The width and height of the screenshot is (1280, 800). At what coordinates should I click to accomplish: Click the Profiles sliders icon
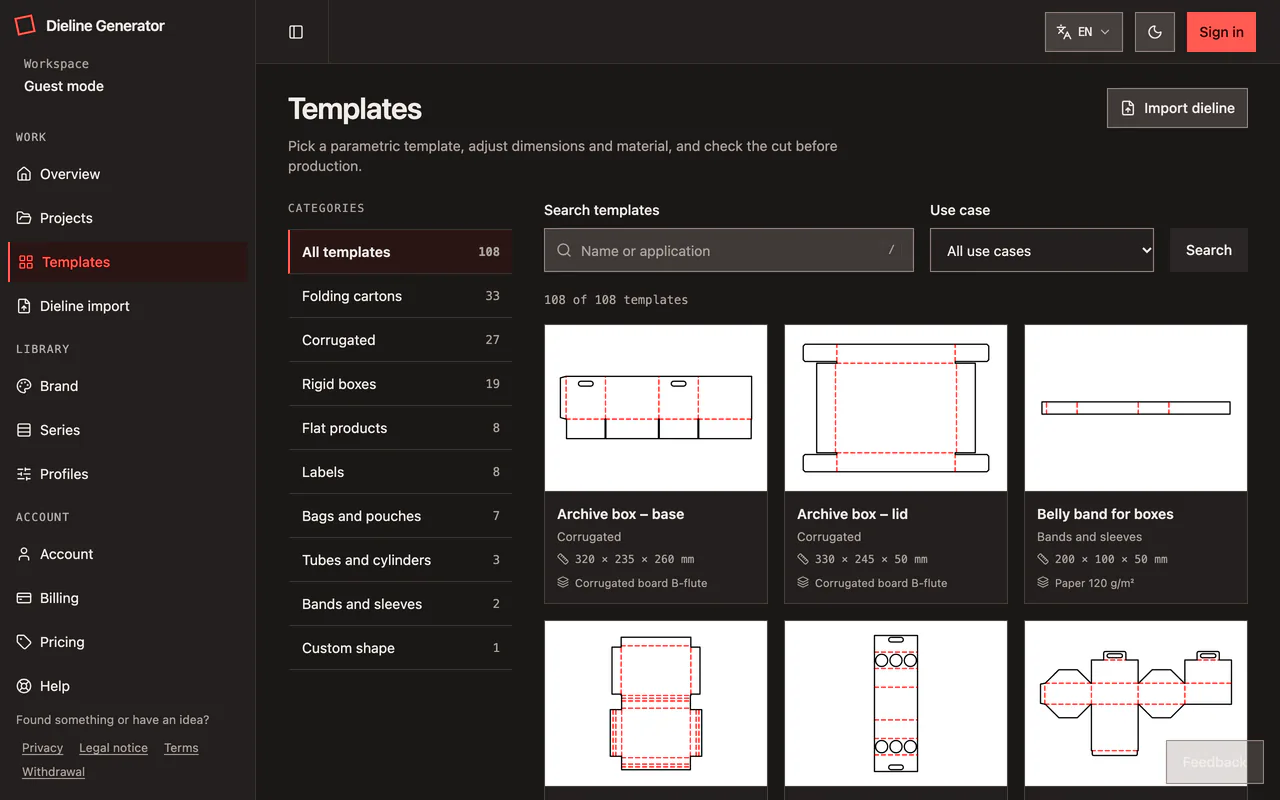tap(24, 474)
